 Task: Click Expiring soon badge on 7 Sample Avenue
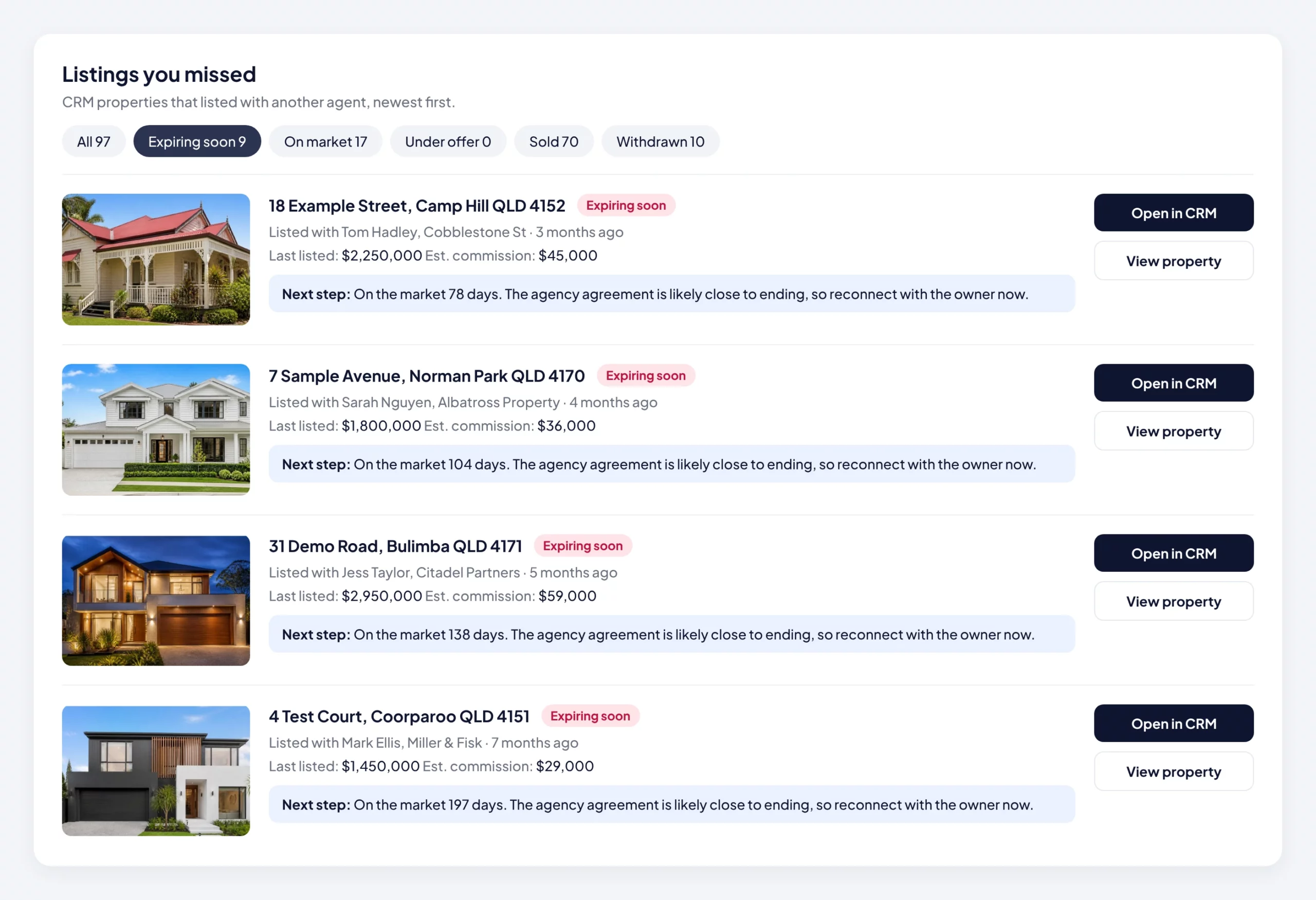coord(646,375)
